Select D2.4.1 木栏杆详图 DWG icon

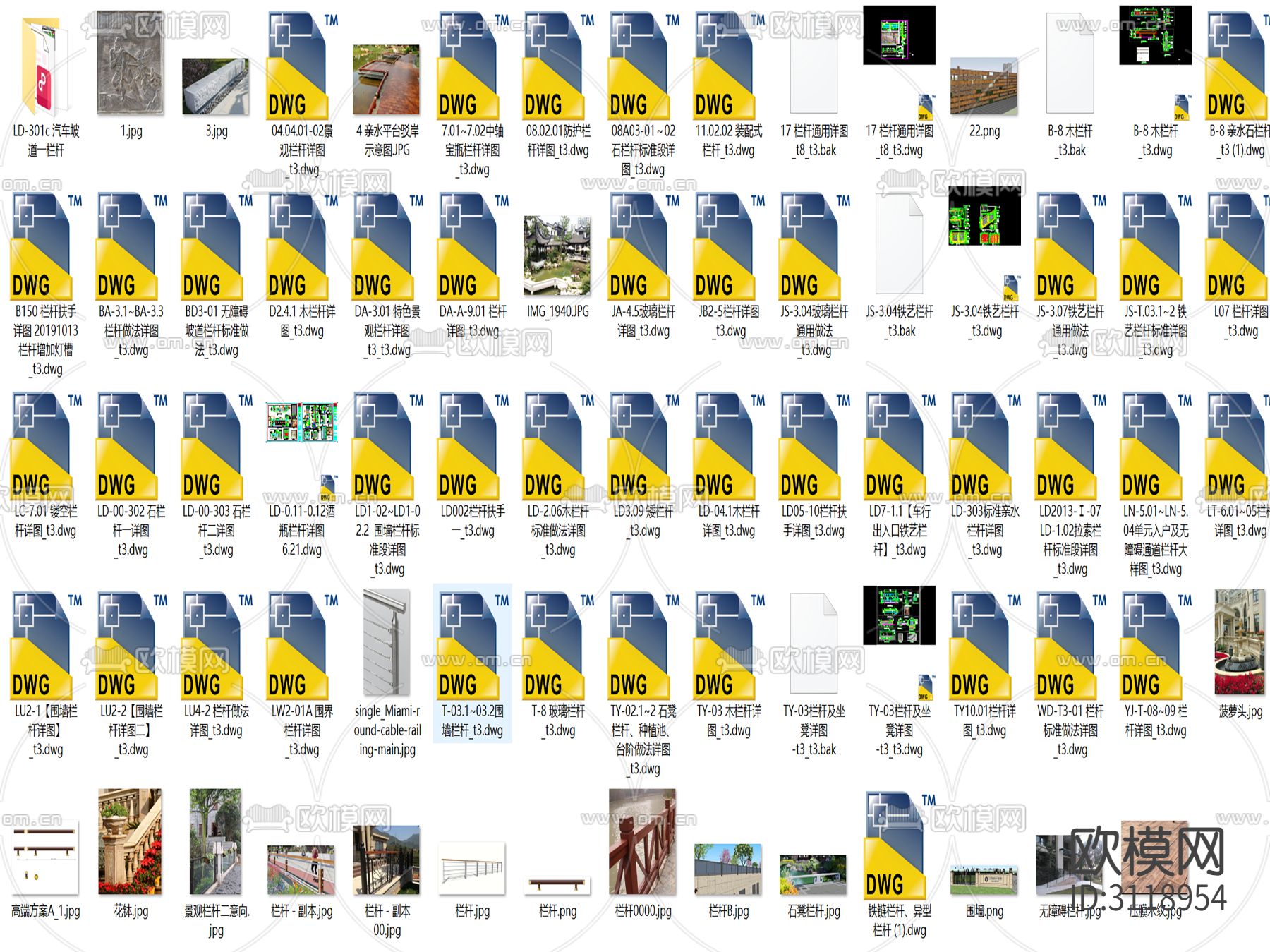pos(297,245)
